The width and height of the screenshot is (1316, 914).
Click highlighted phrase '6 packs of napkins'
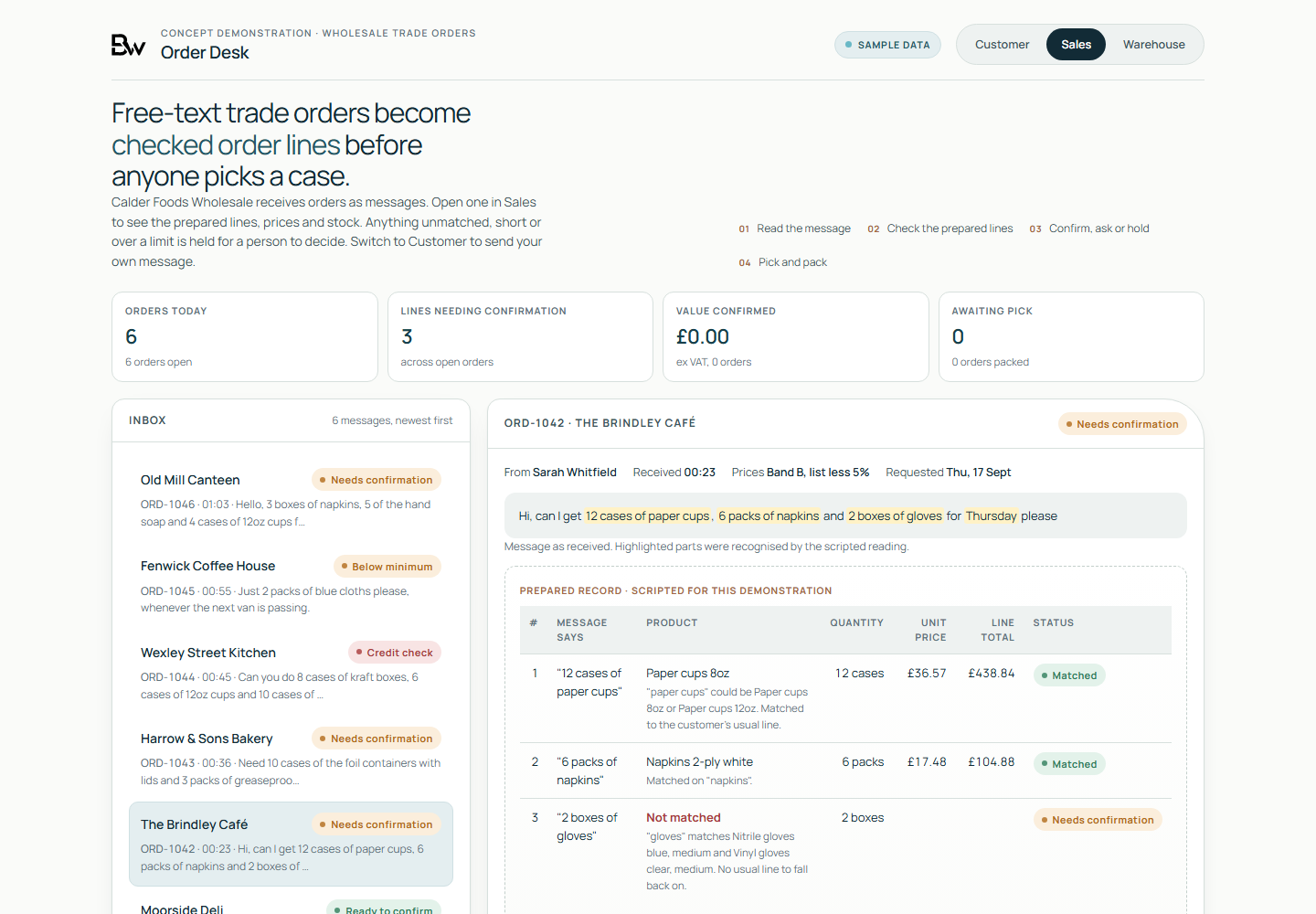click(769, 516)
